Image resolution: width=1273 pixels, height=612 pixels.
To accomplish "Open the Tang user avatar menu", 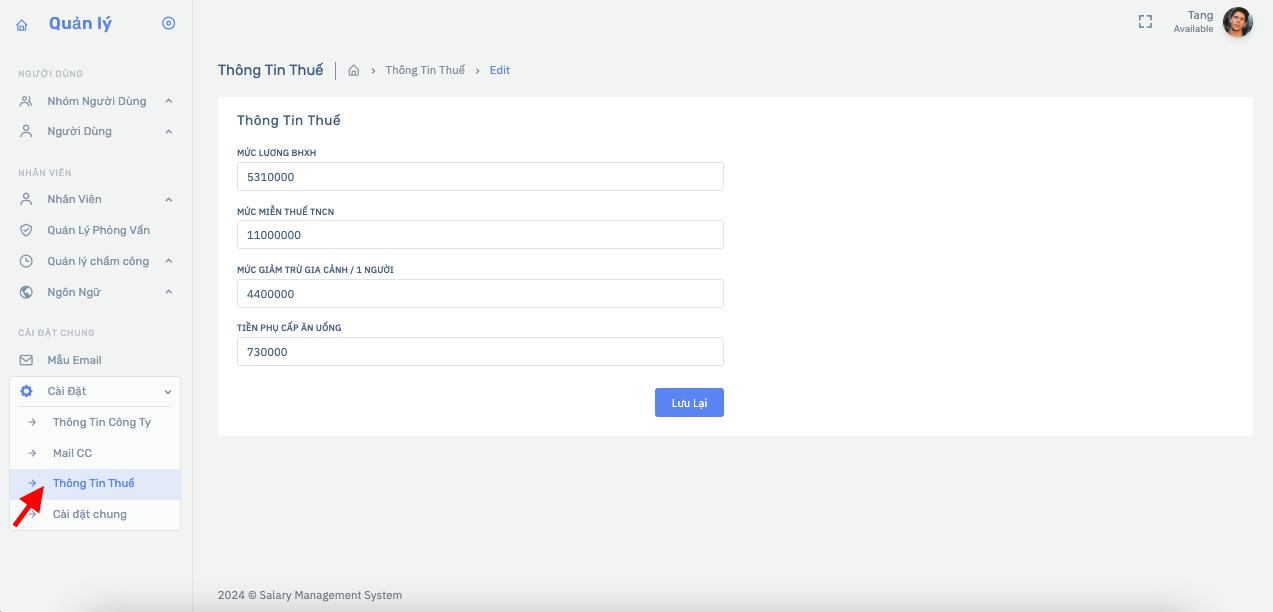I will point(1237,22).
